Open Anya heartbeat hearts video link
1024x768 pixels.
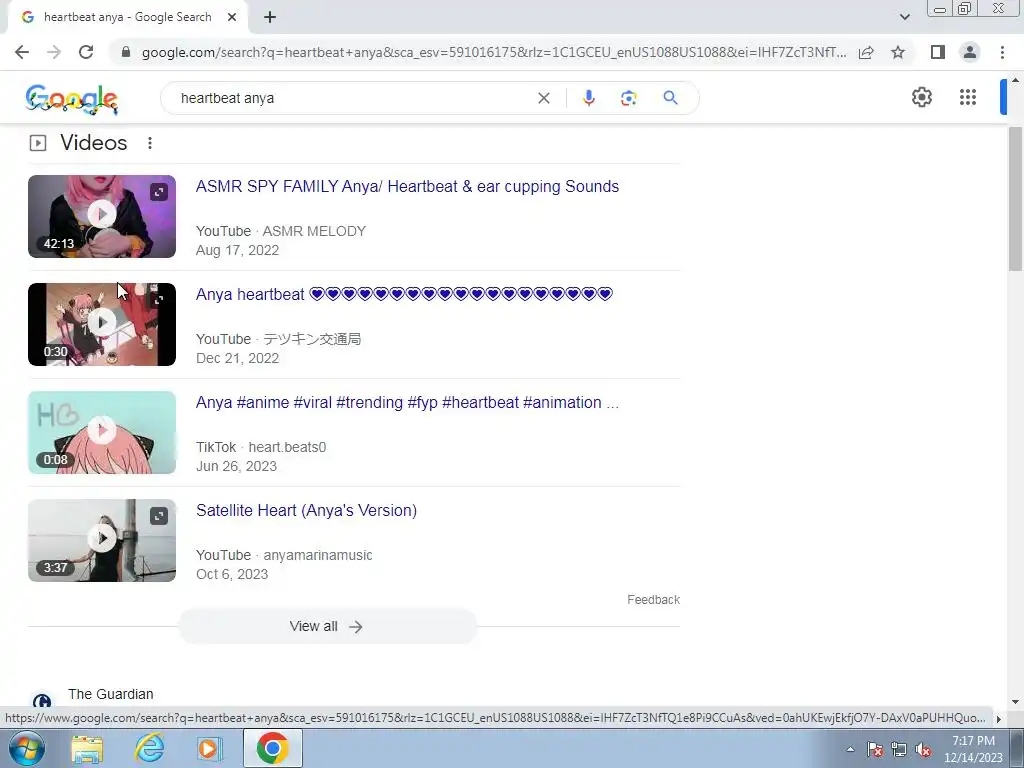point(404,294)
